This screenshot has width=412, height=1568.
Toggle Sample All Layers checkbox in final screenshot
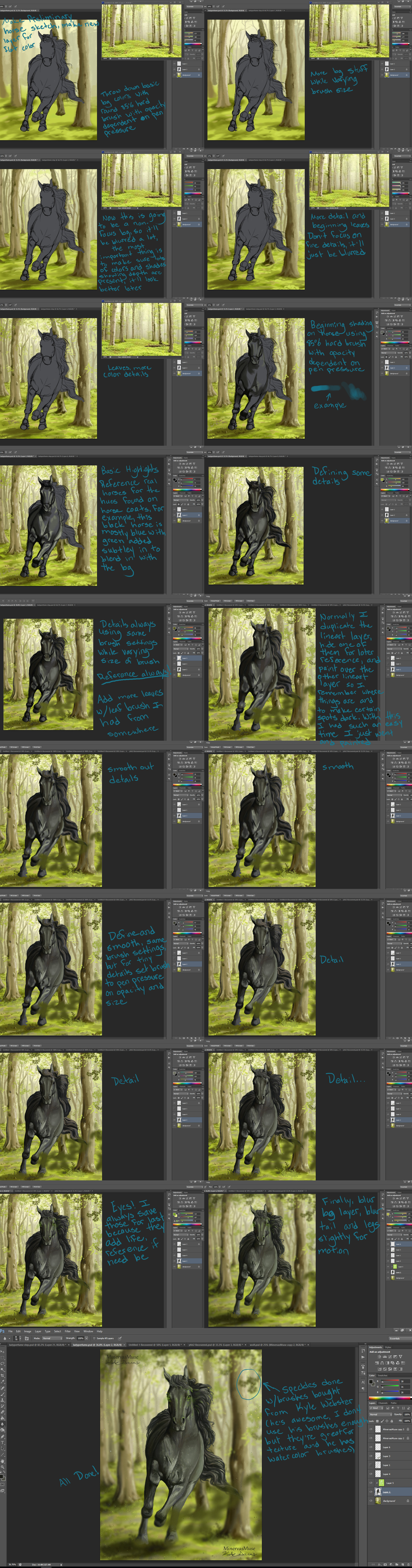coord(94,1339)
